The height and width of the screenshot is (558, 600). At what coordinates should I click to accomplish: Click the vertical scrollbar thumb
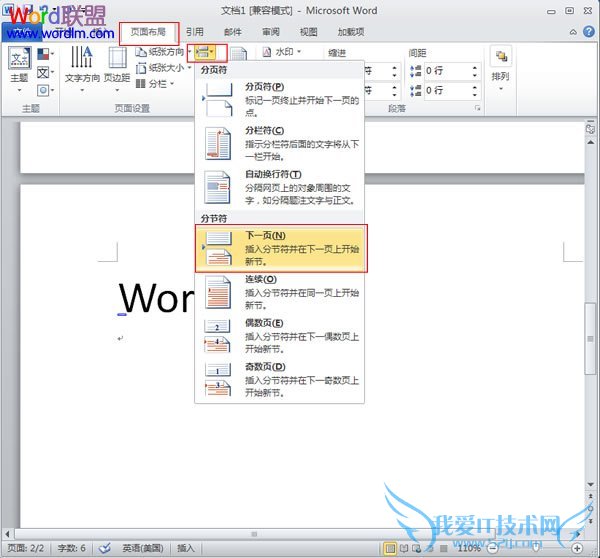[590, 338]
